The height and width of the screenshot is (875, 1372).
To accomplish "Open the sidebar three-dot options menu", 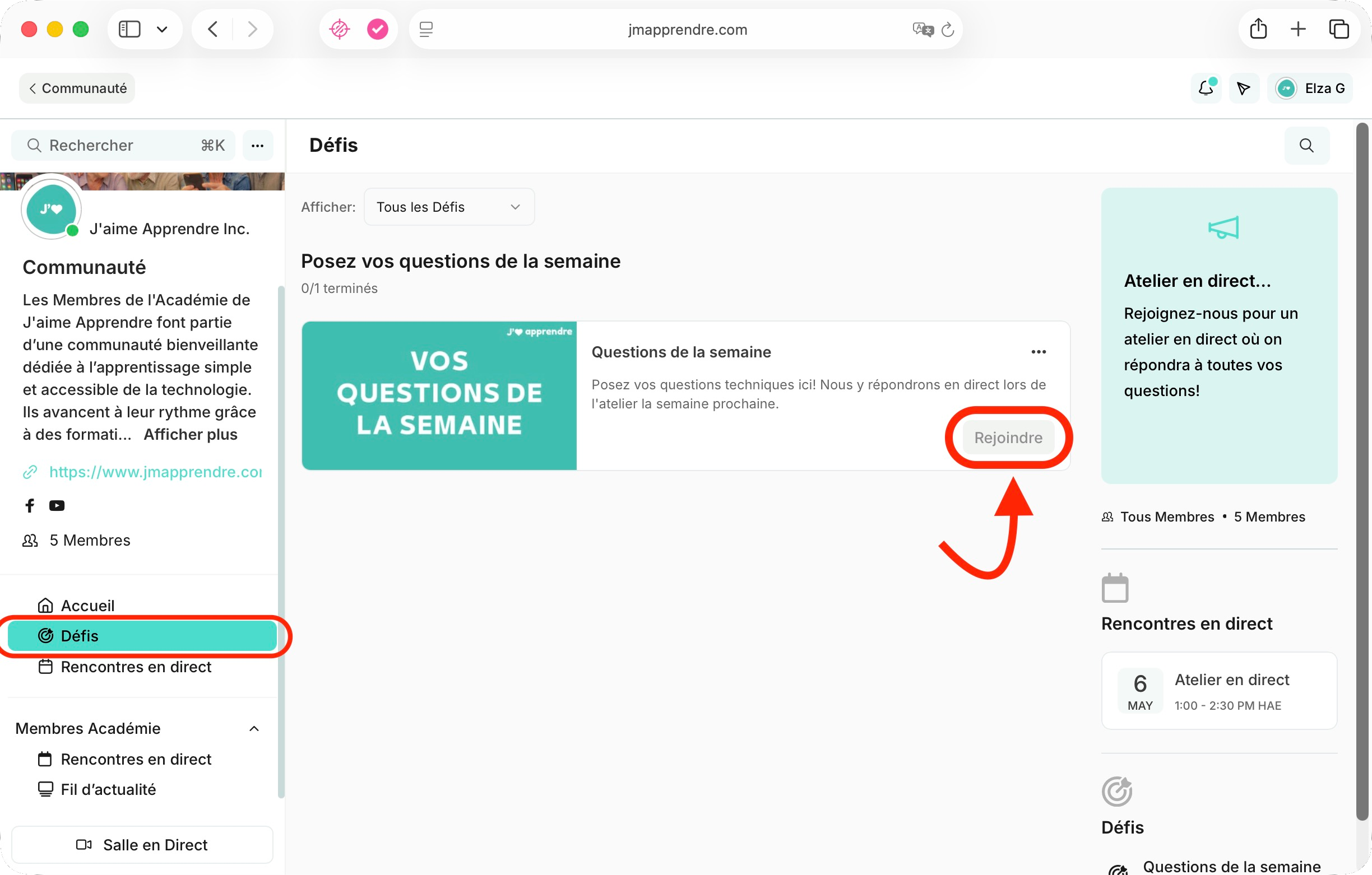I will pyautogui.click(x=258, y=145).
